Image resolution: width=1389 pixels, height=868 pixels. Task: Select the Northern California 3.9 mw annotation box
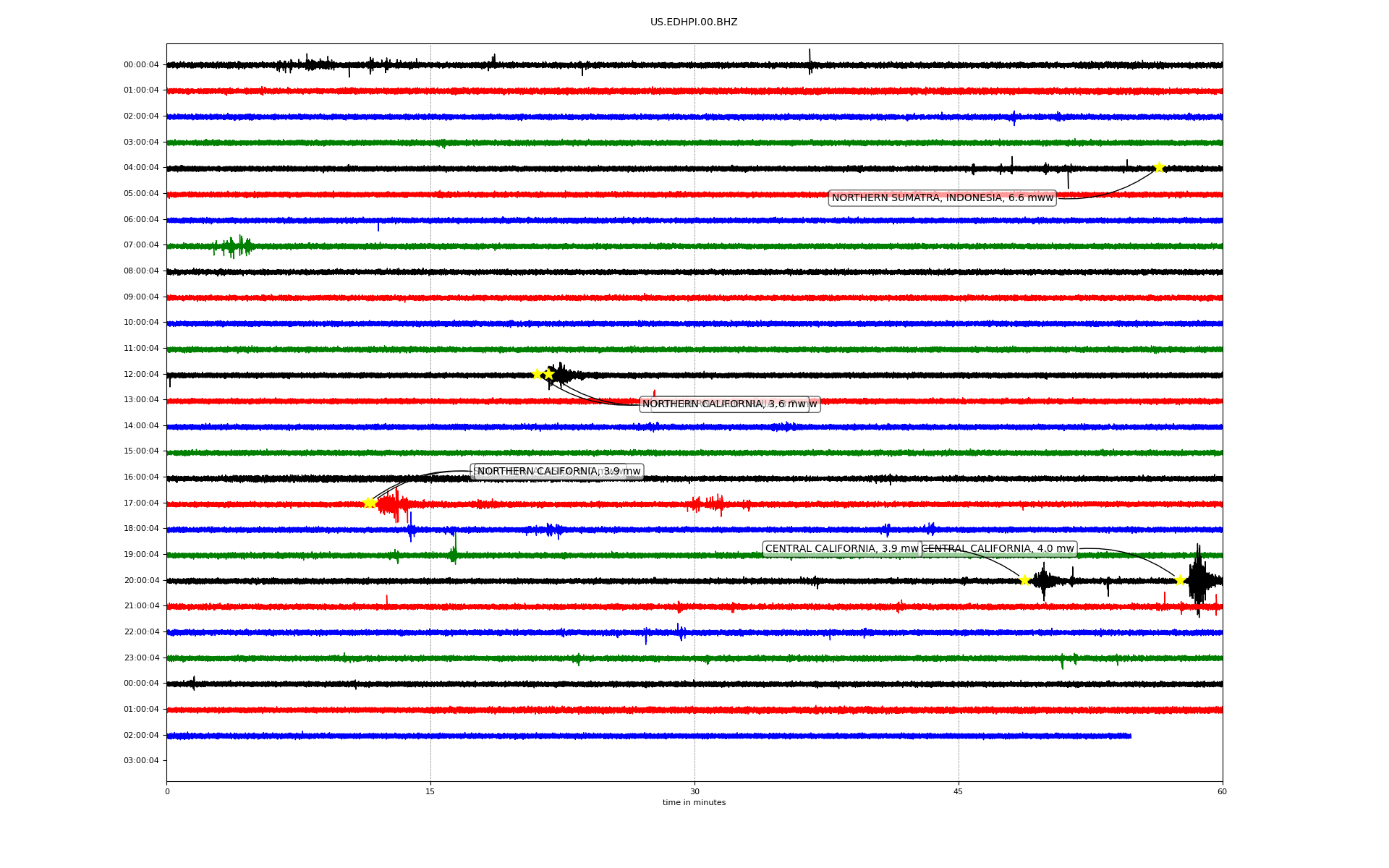[x=558, y=472]
